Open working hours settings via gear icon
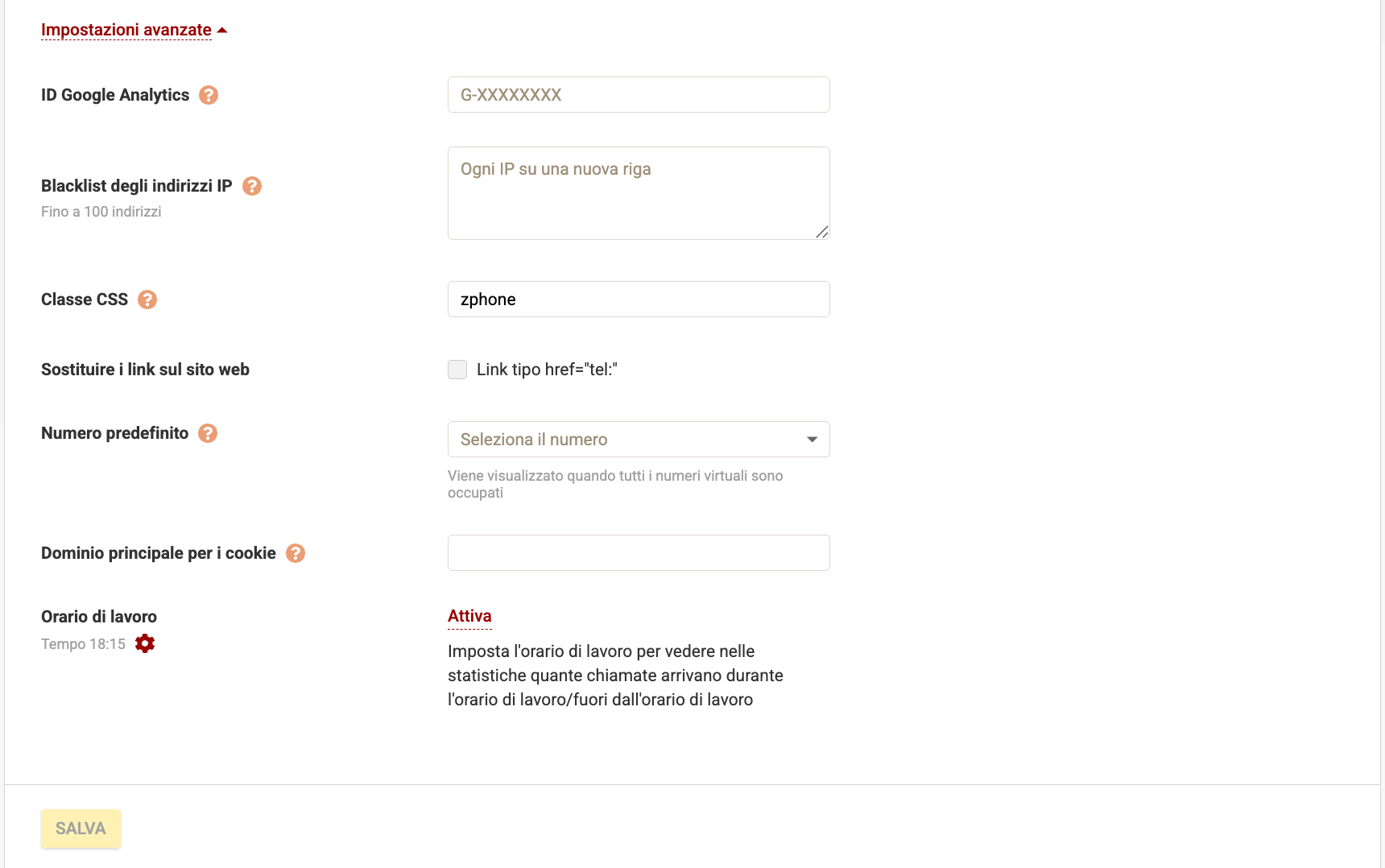 pyautogui.click(x=145, y=643)
